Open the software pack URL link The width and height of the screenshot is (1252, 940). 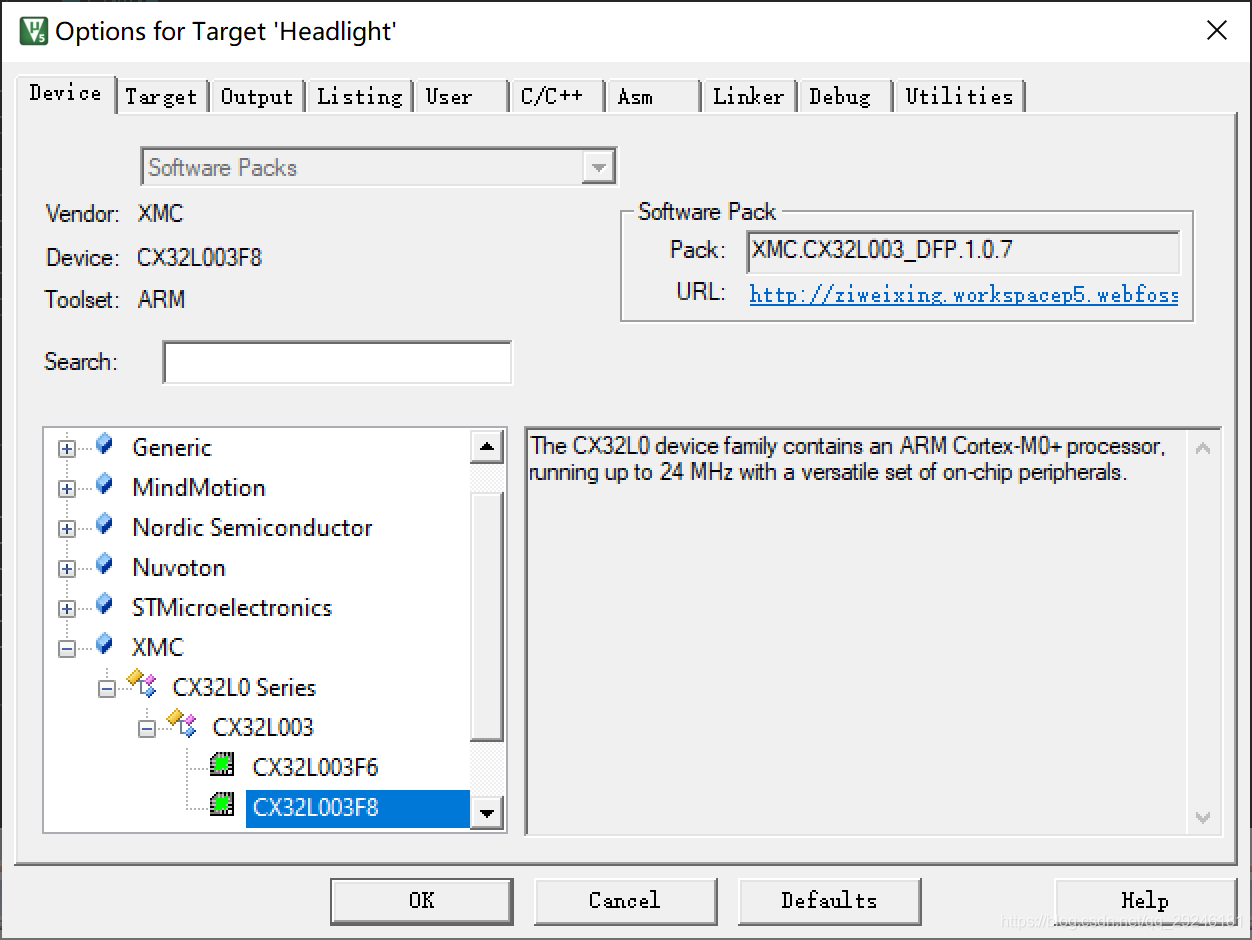pos(964,295)
